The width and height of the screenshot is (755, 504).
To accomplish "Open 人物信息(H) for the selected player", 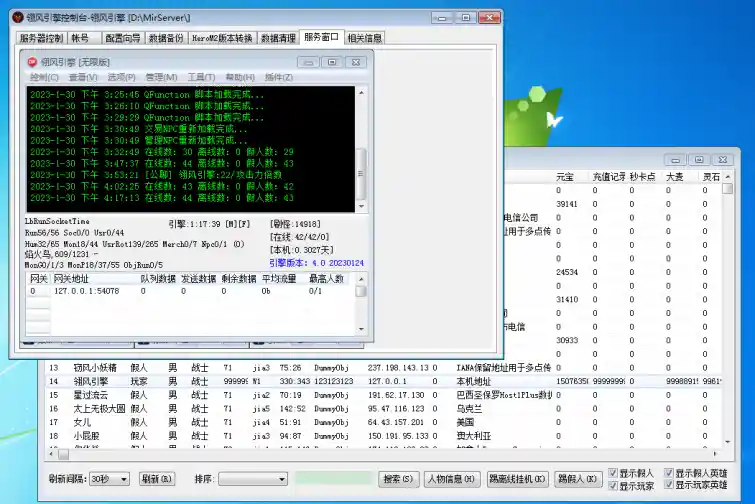I will (x=452, y=479).
